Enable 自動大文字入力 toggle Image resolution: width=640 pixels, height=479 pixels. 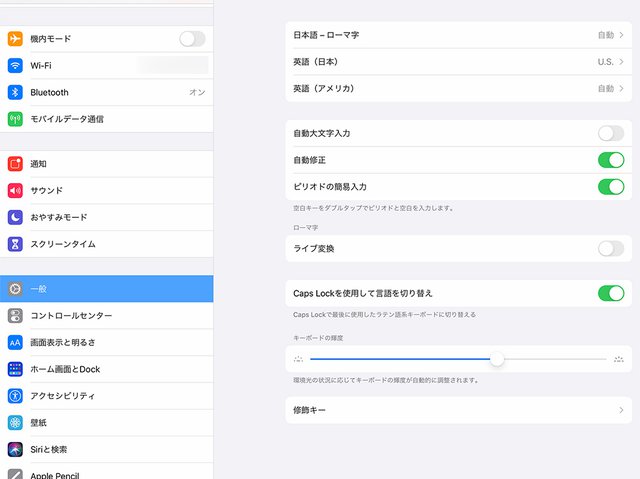click(610, 133)
